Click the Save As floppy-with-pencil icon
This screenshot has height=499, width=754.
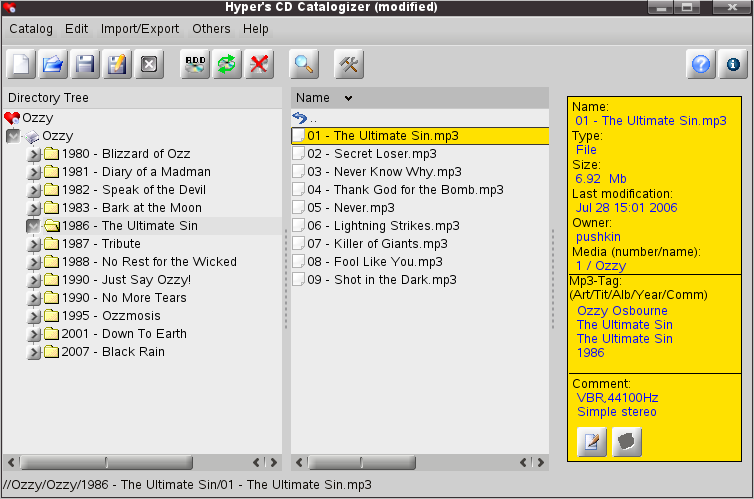(x=117, y=64)
